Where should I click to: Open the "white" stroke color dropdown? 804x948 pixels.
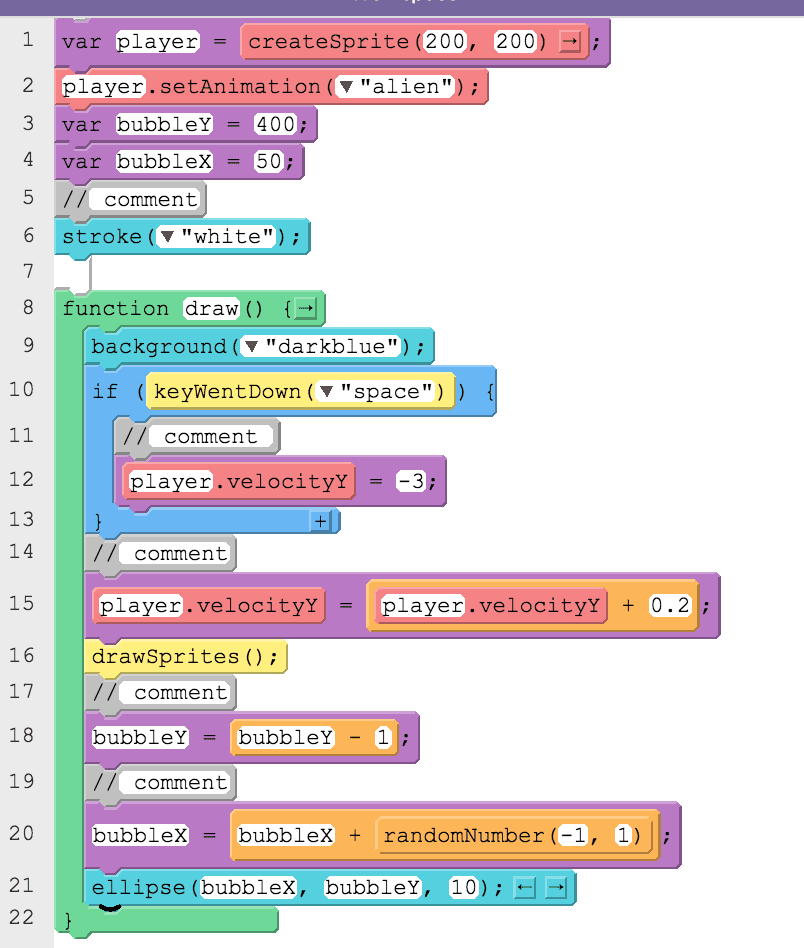pos(167,236)
